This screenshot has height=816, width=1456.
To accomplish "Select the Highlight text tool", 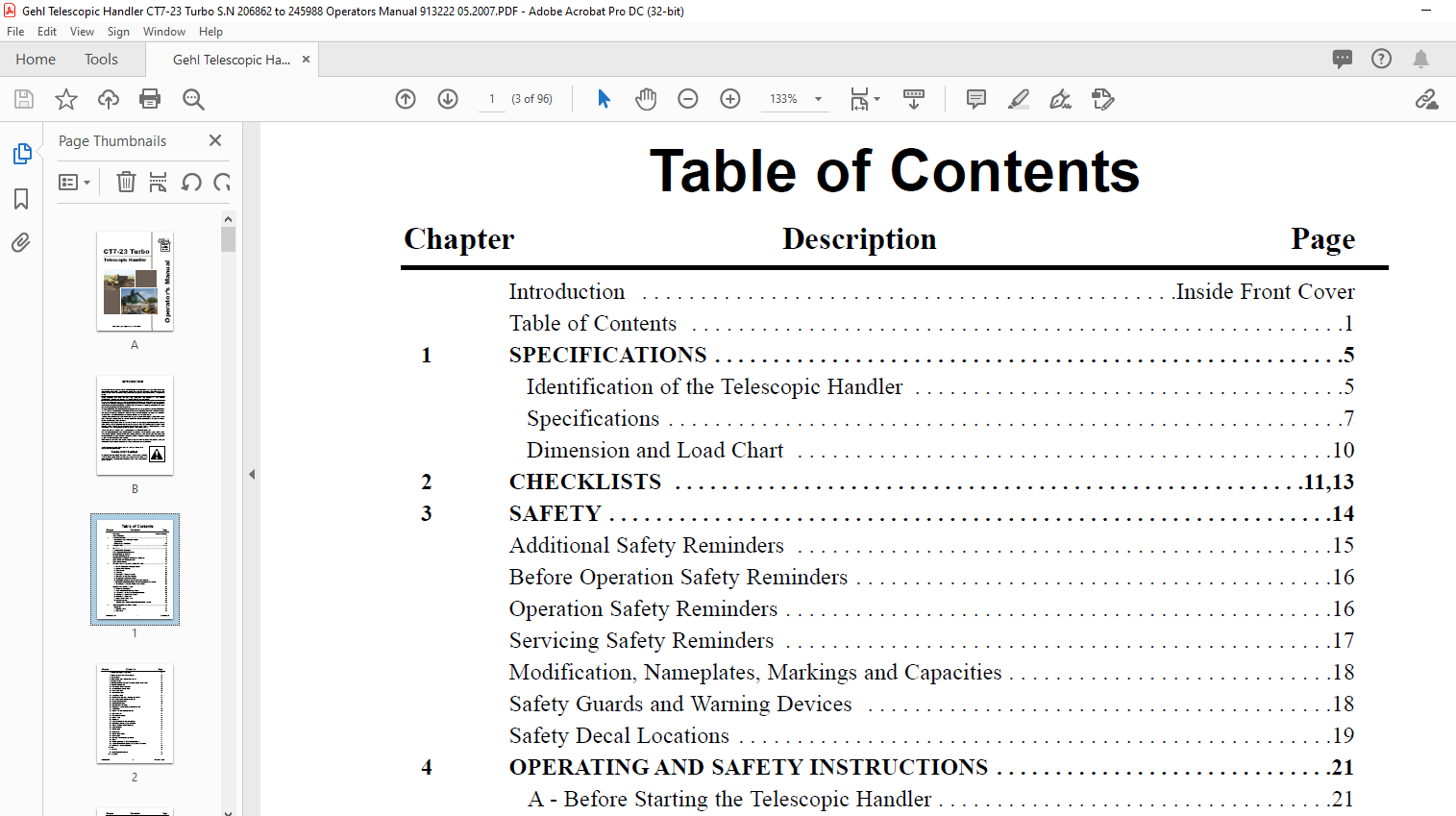I will click(x=1019, y=99).
